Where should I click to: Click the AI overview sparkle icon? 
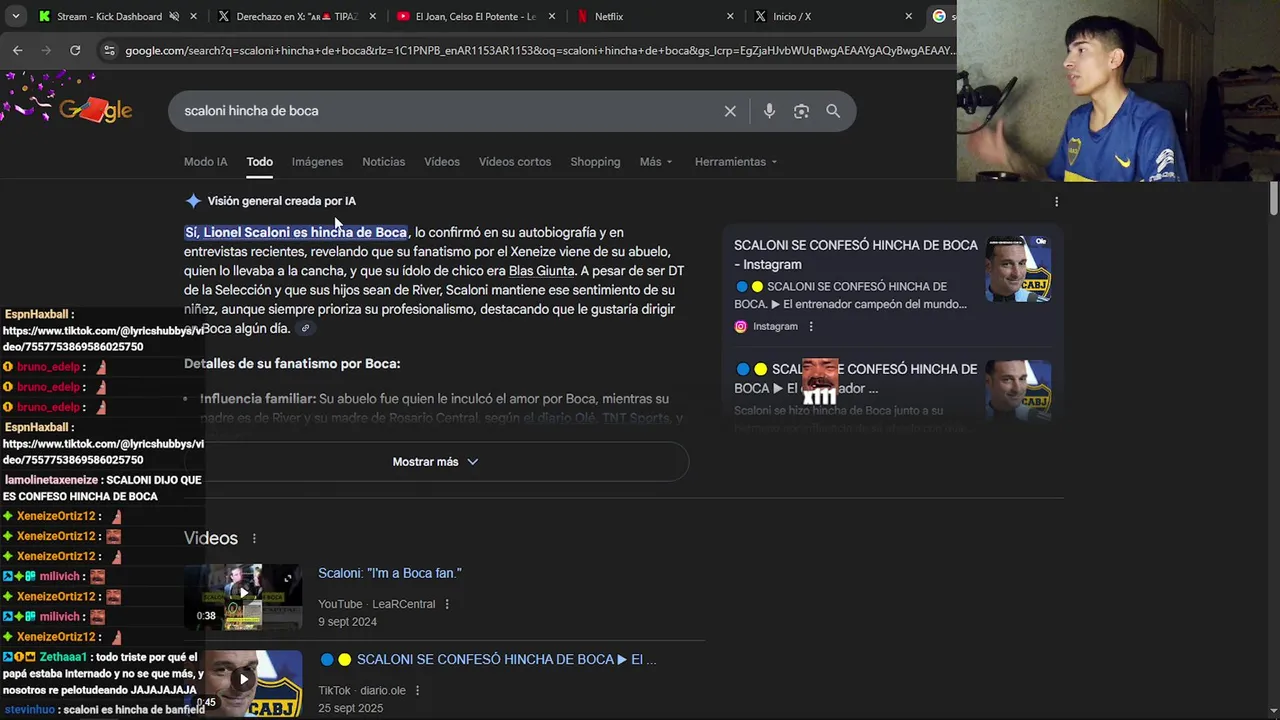[193, 201]
